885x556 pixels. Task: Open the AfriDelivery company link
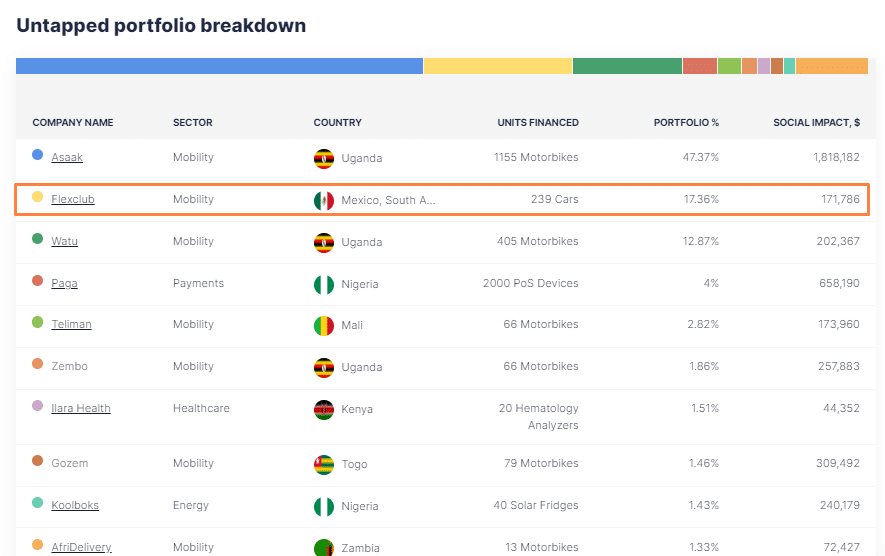(81, 547)
